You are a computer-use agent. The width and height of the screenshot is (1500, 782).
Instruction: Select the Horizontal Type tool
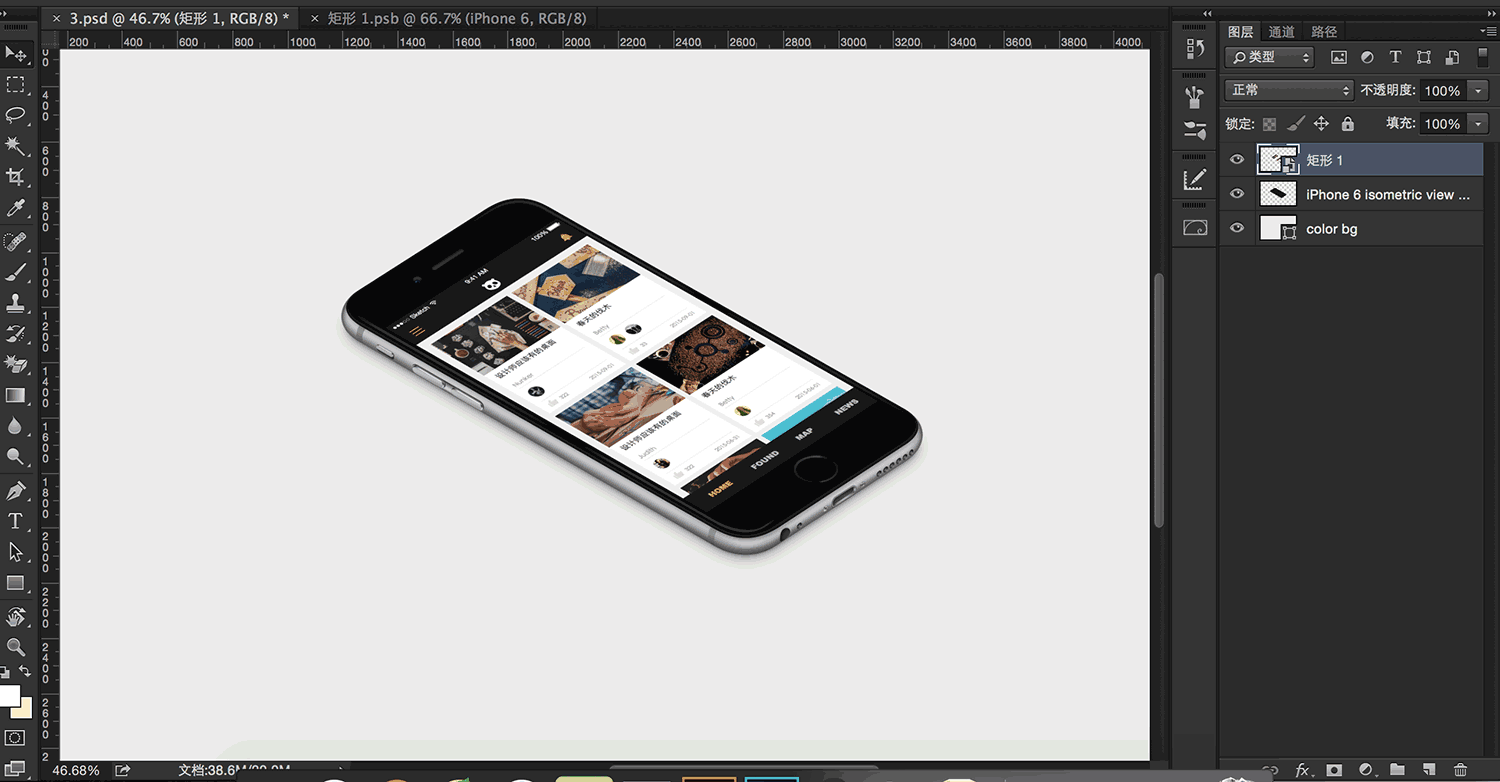[x=16, y=521]
